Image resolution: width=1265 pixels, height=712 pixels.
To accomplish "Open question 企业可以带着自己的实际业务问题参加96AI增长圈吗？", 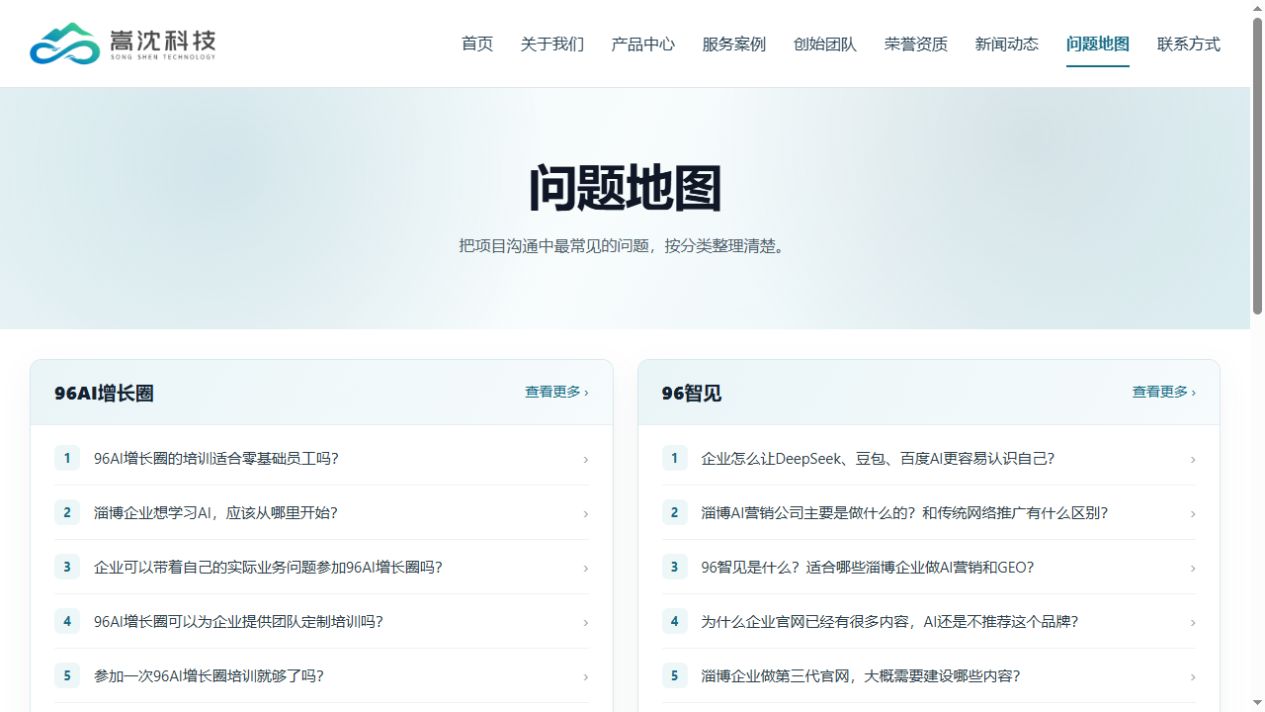I will pos(321,567).
